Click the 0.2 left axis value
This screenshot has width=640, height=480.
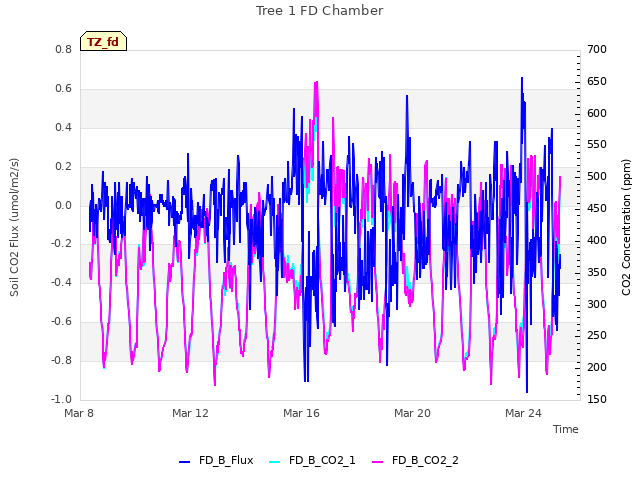pyautogui.click(x=63, y=167)
